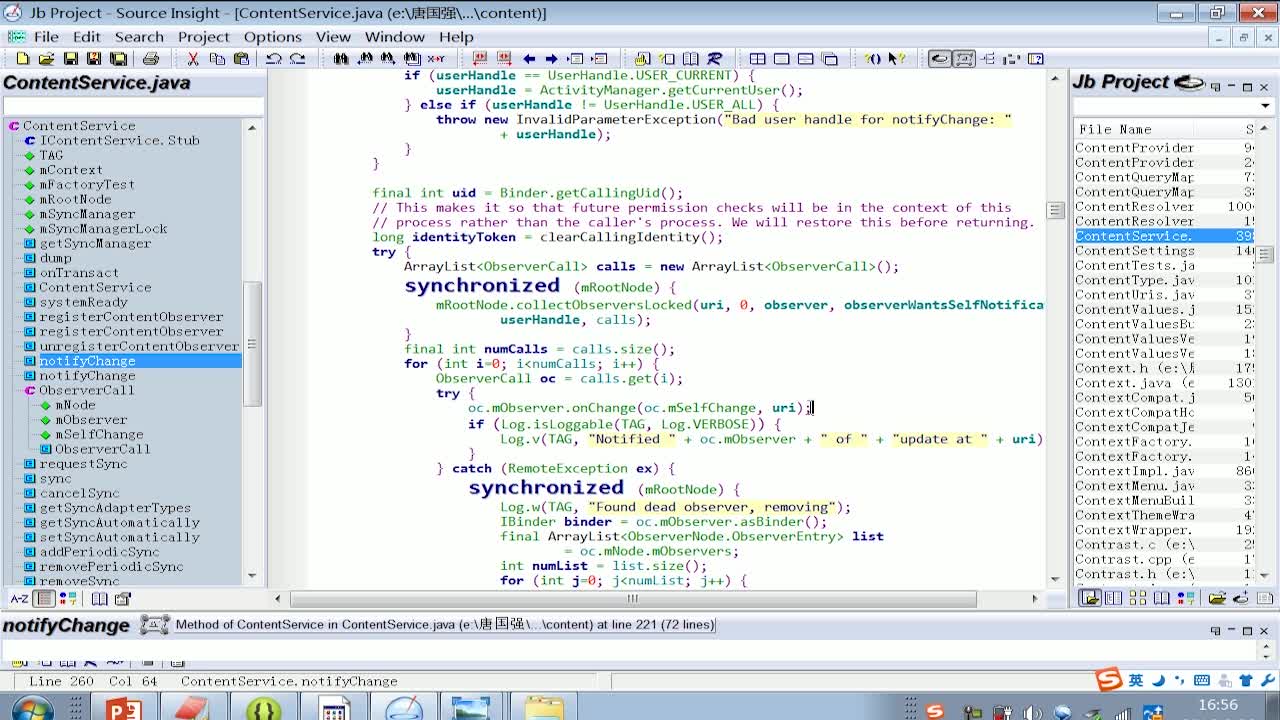This screenshot has height=720, width=1280.
Task: Open the Edit menu
Action: (86, 37)
